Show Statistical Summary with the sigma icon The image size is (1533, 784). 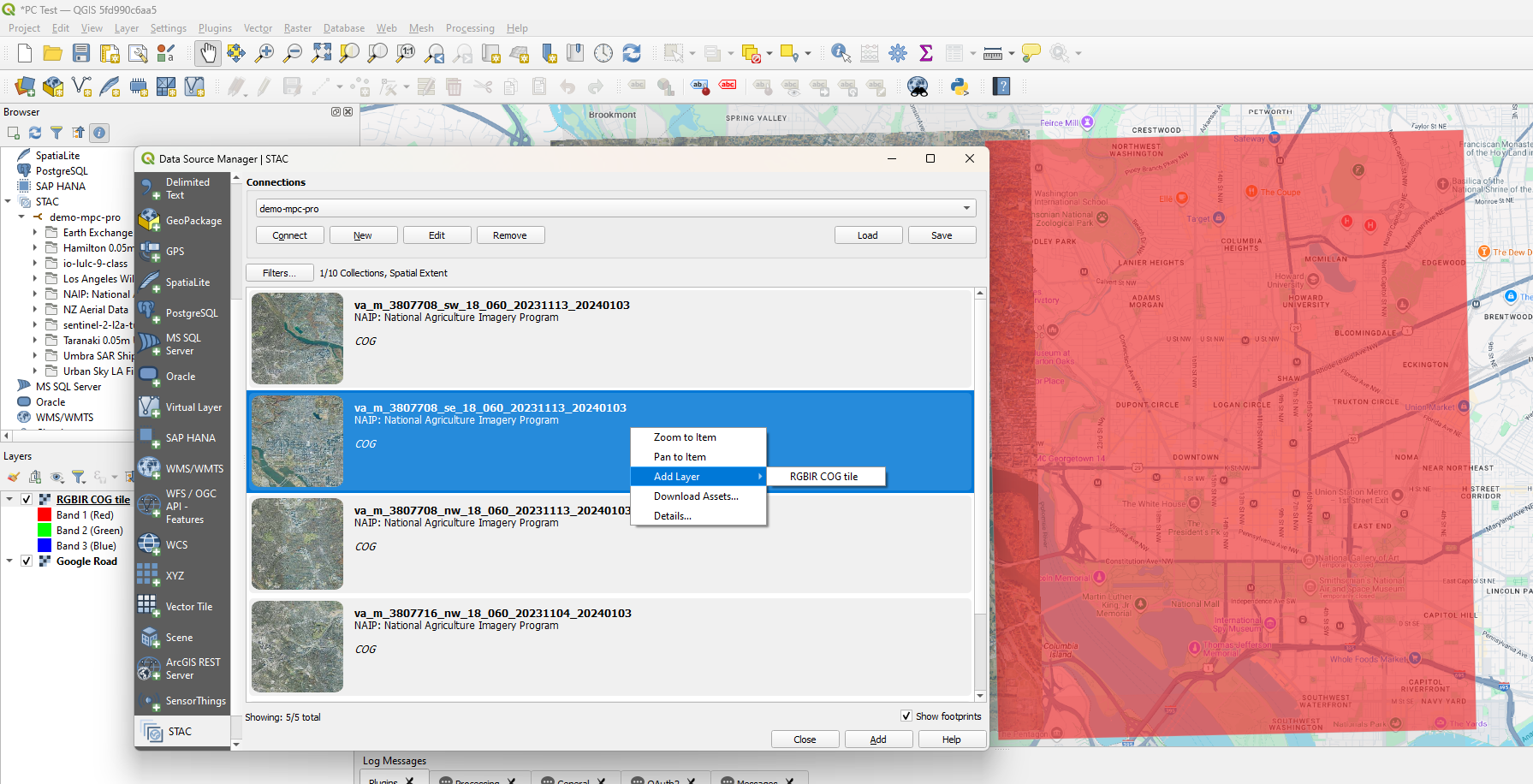[926, 53]
